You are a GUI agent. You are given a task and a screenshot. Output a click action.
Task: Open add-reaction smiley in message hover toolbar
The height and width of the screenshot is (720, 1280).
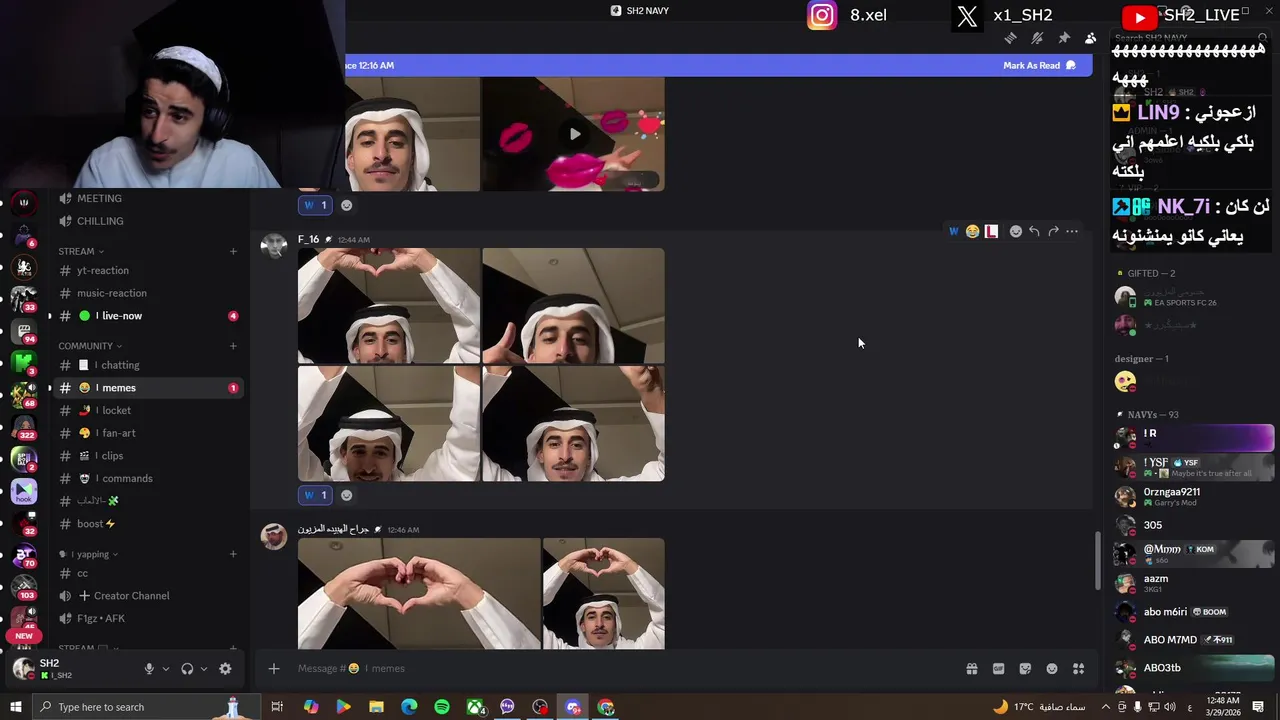(1015, 231)
